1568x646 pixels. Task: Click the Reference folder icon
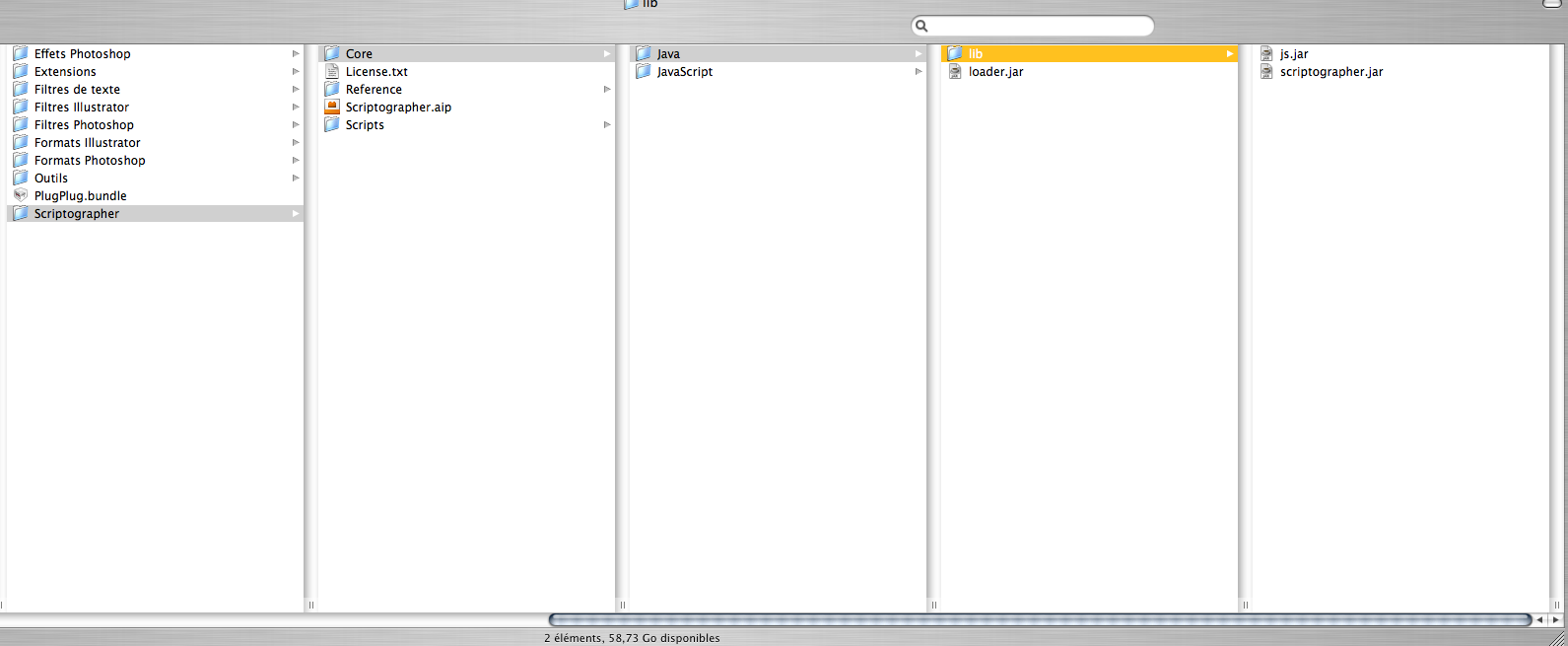332,89
